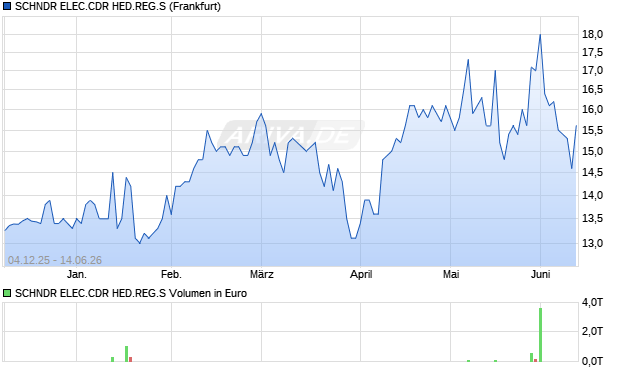
Task: Click the date range text 04.12.25 - 14.06.26
Action: point(55,260)
